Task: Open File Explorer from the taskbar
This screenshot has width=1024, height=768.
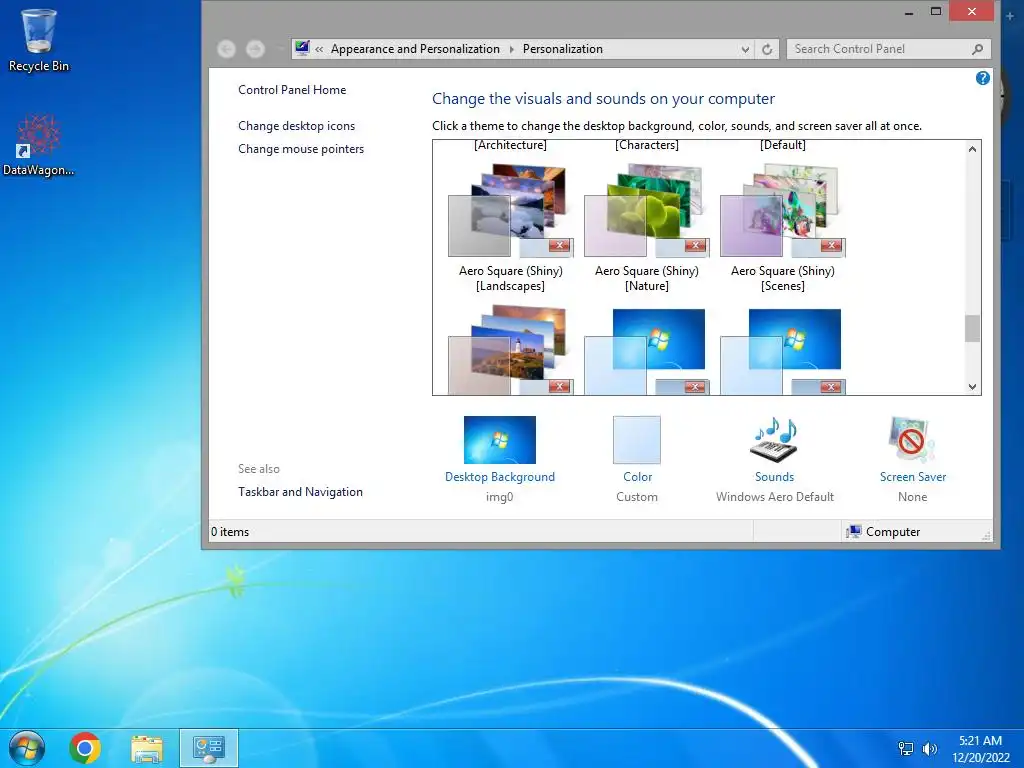Action: [x=147, y=748]
